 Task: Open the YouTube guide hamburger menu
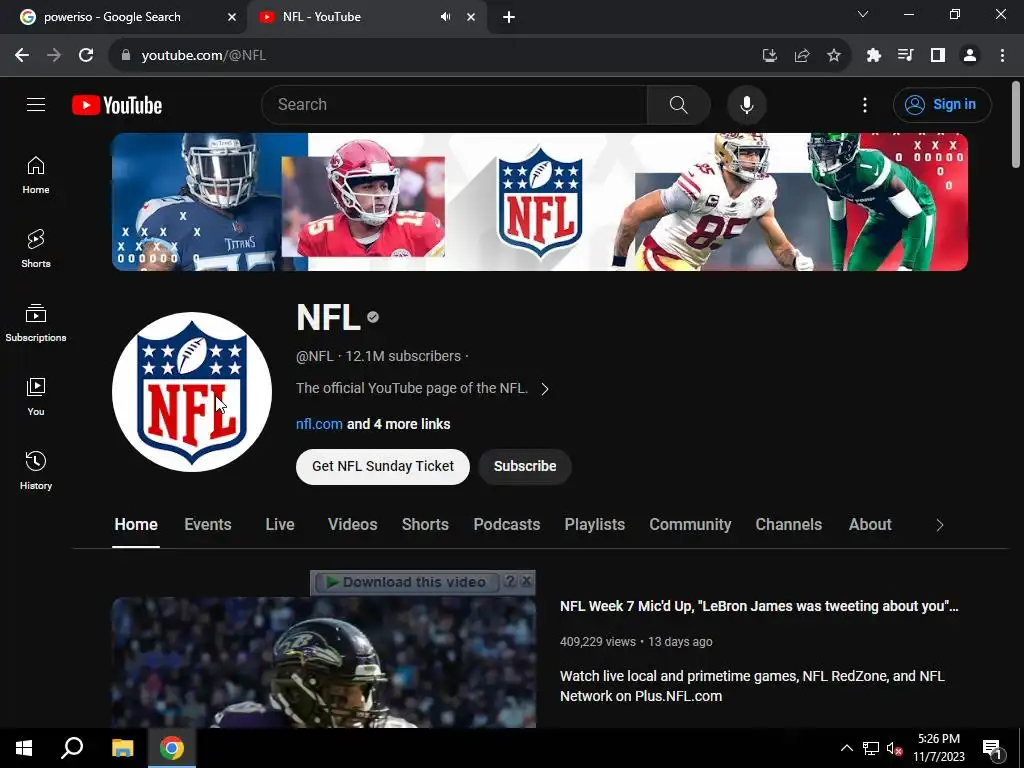pos(36,104)
